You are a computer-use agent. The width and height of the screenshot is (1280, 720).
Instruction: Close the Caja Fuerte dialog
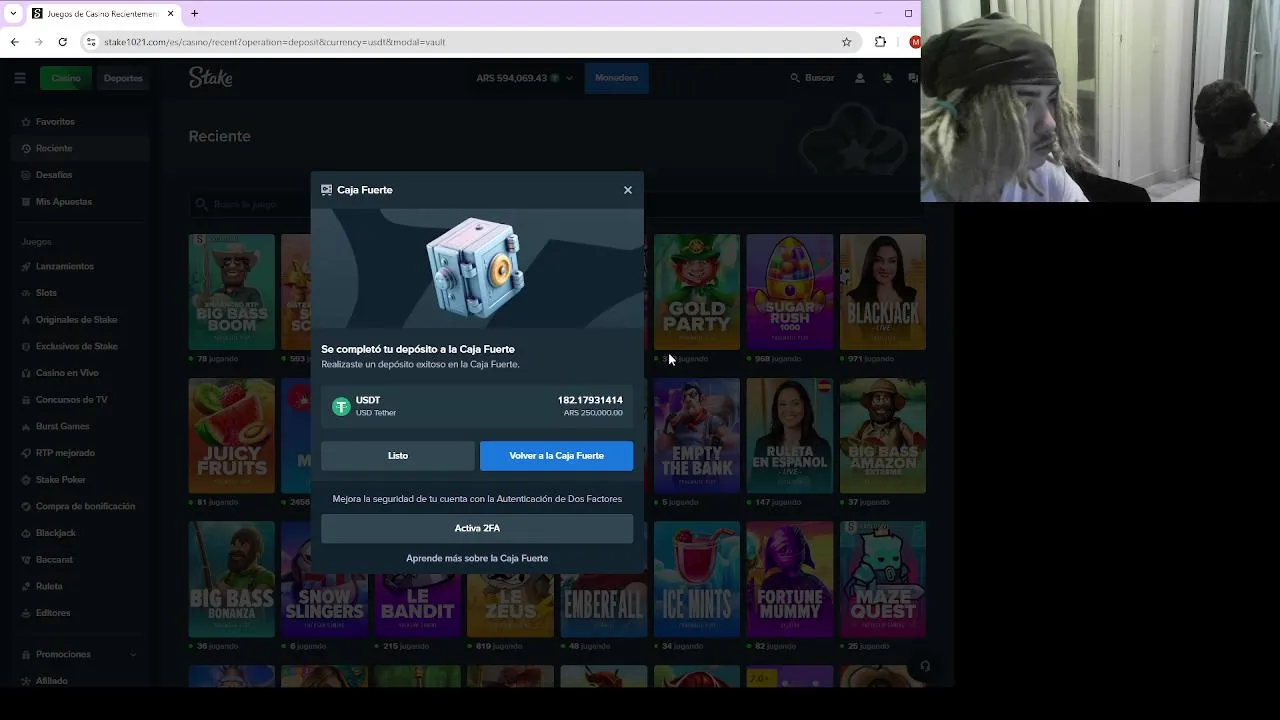[x=628, y=190]
